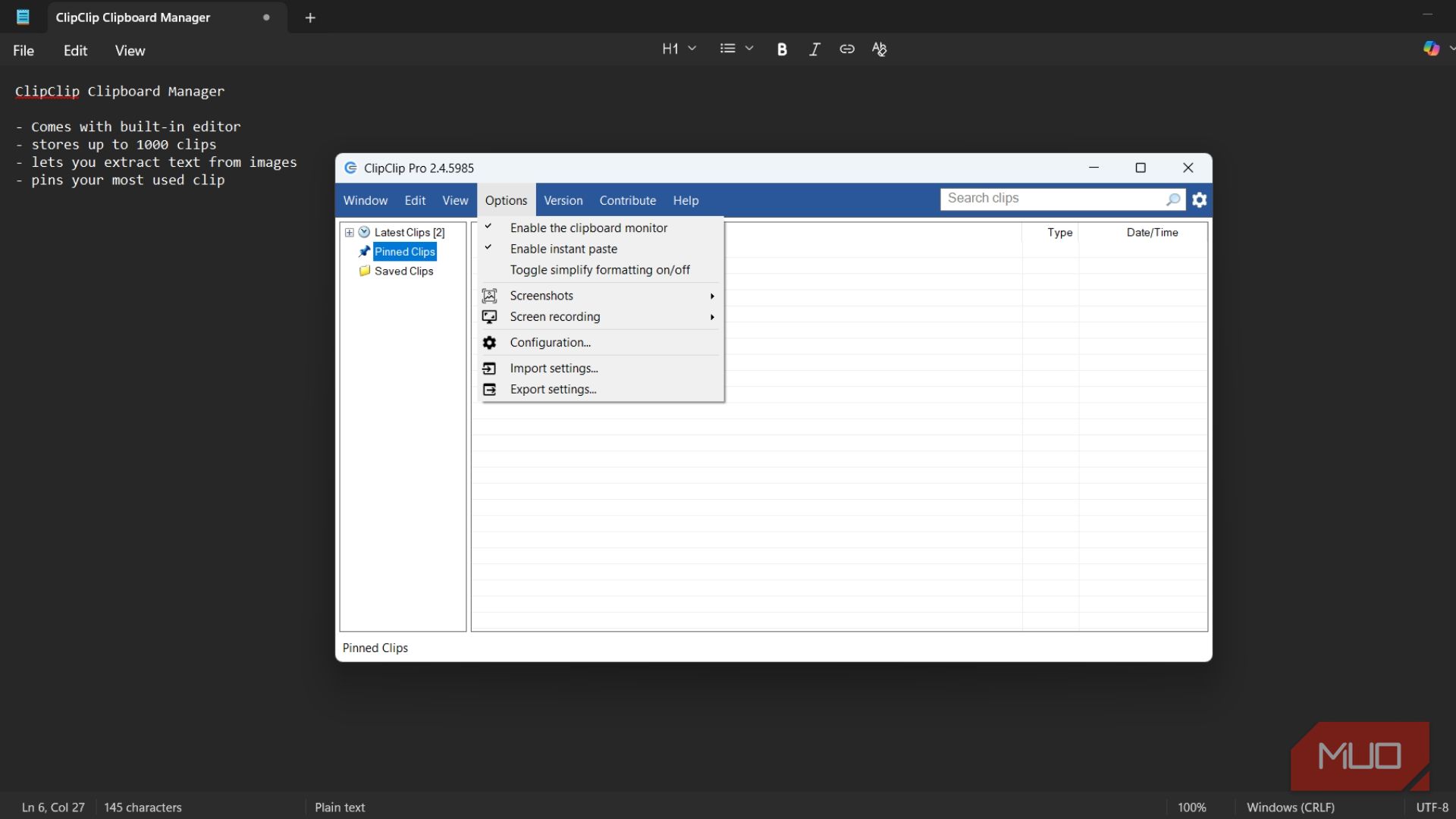
Task: Click the Type column header
Action: [1050, 232]
